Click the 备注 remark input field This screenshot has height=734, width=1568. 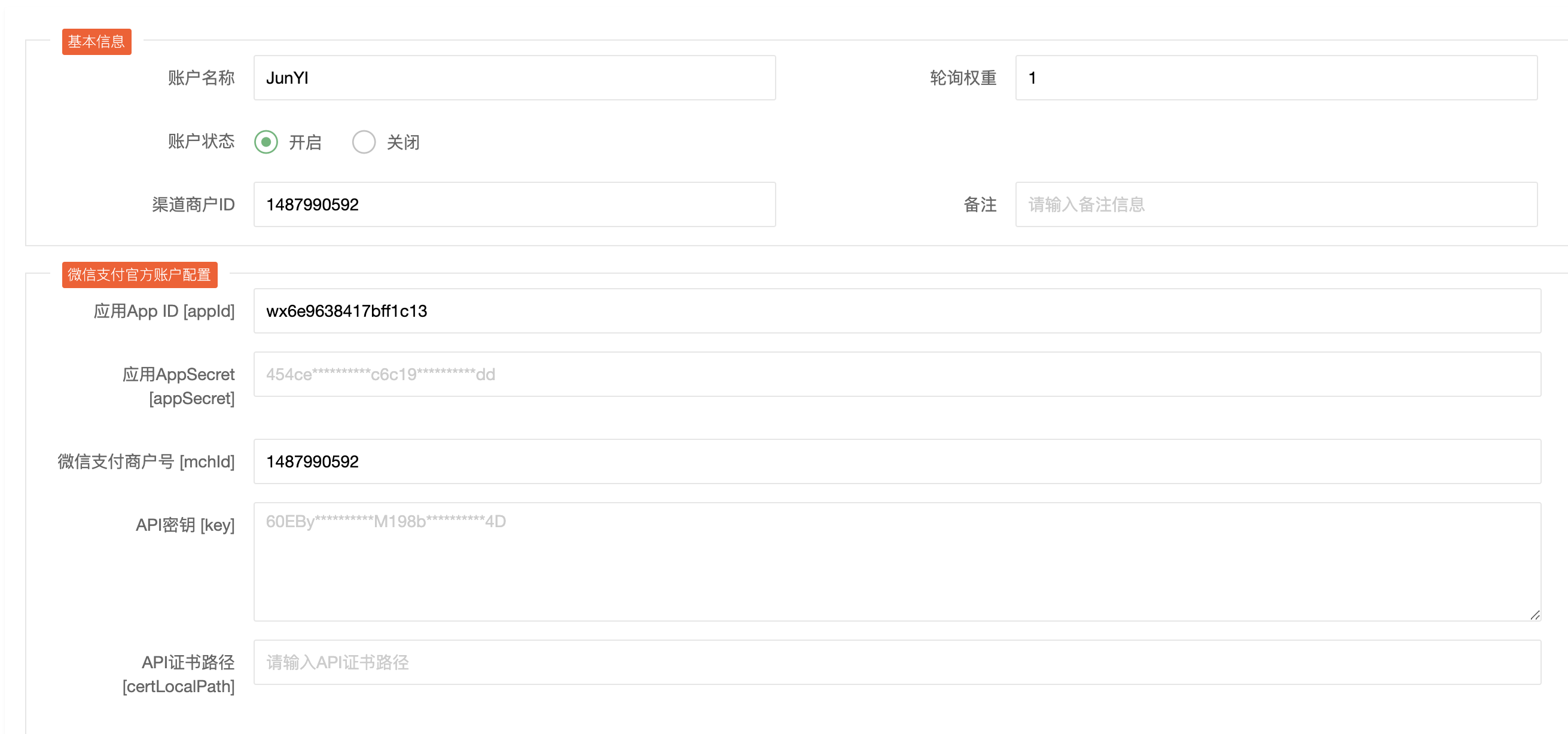1276,204
